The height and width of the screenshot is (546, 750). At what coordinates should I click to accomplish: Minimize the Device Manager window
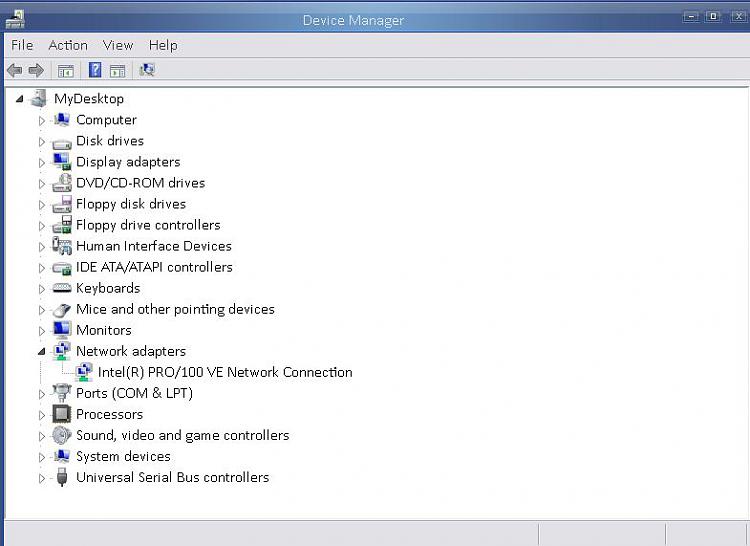[x=691, y=17]
